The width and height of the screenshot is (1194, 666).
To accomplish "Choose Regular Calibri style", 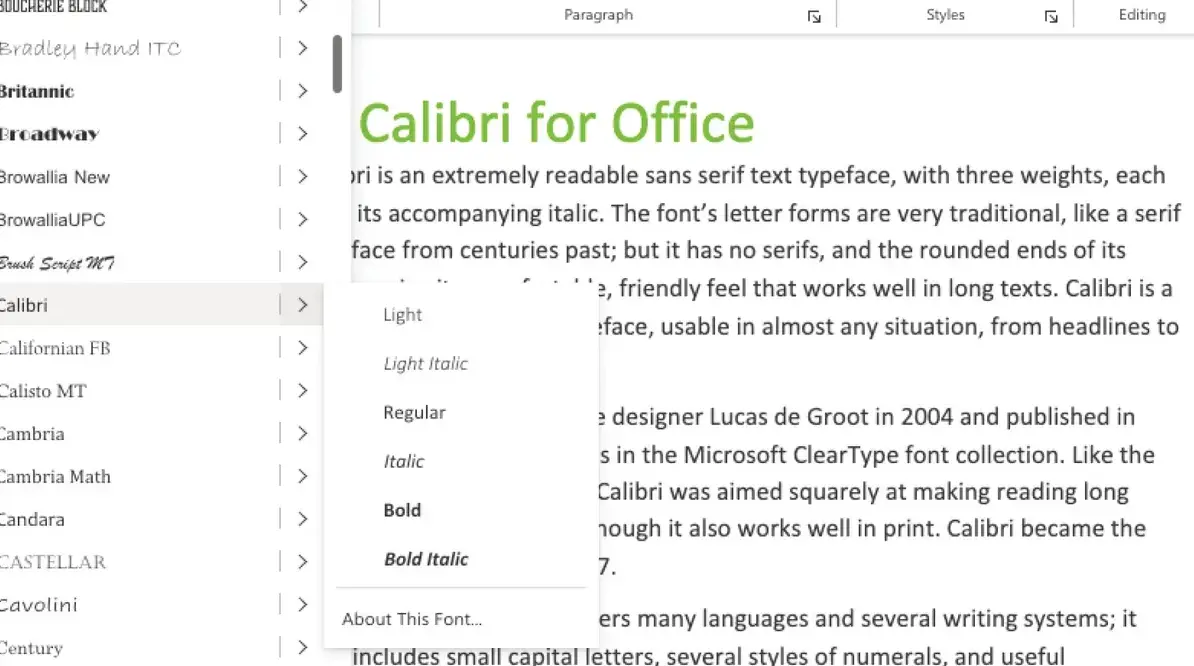I will 414,413.
